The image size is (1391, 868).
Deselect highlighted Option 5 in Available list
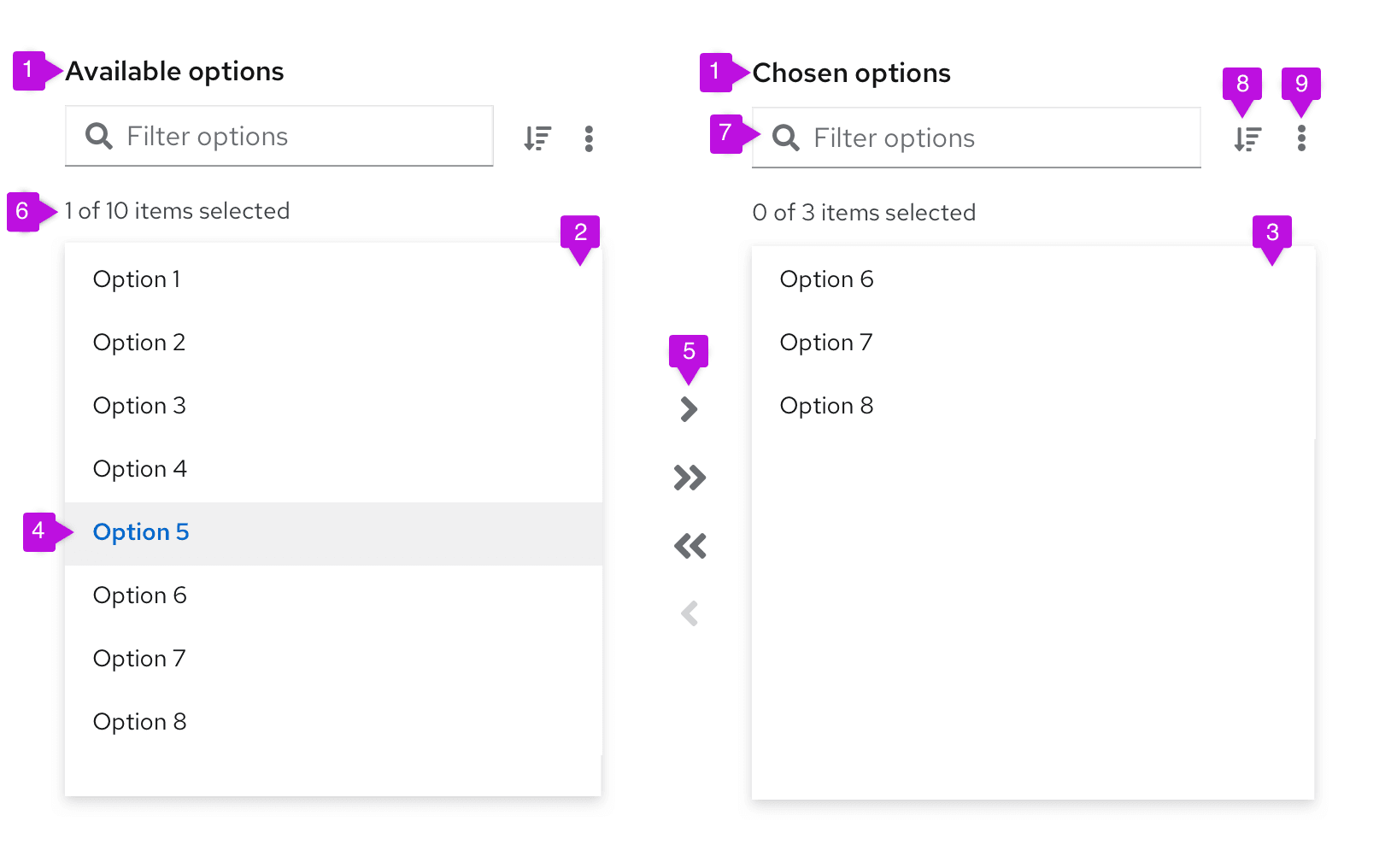click(x=141, y=532)
